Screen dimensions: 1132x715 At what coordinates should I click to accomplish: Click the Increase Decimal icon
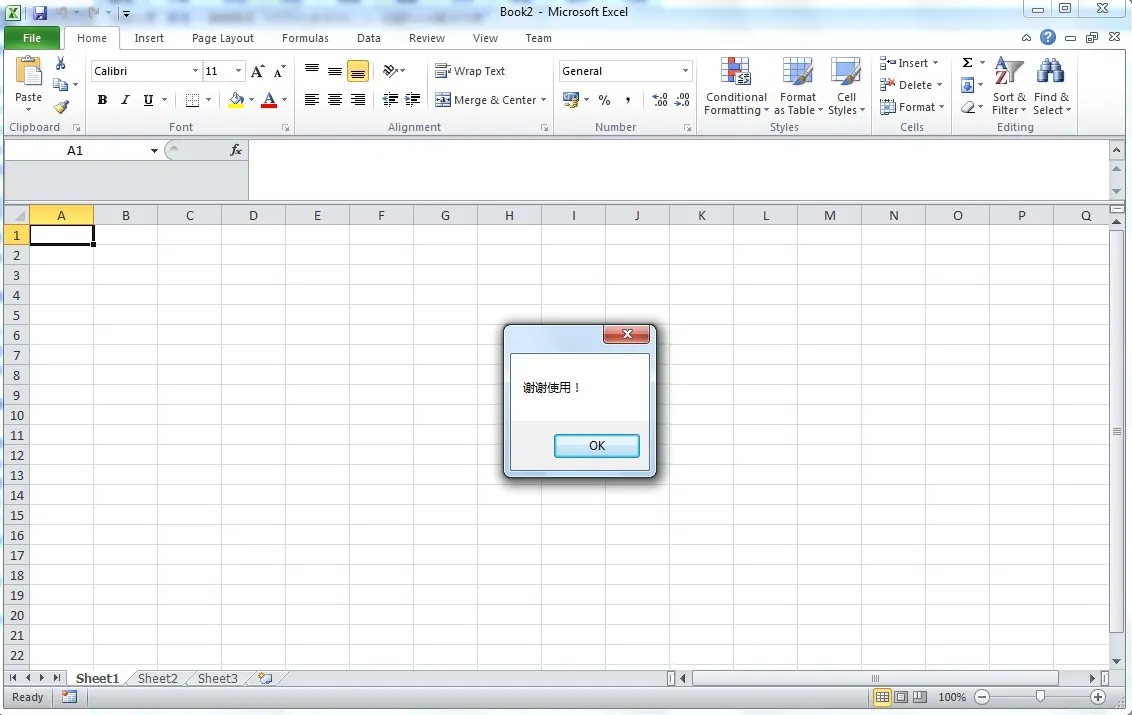pos(660,100)
